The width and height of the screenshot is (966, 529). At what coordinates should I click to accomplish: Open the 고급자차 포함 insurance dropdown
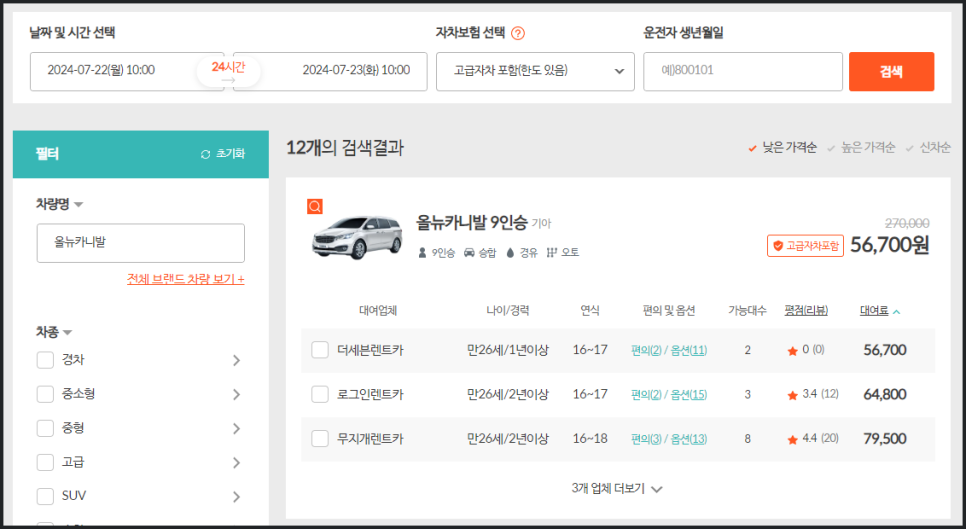(x=535, y=71)
